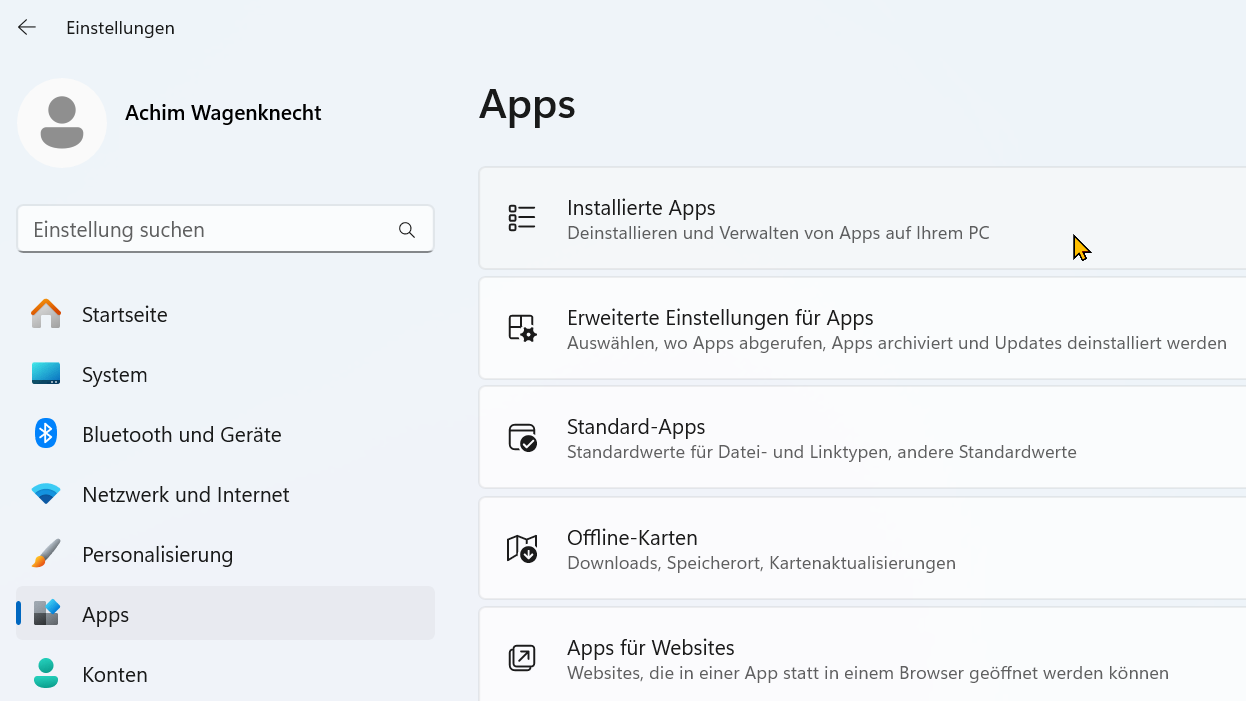Click the Konten person icon
The width and height of the screenshot is (1246, 701).
tap(46, 673)
